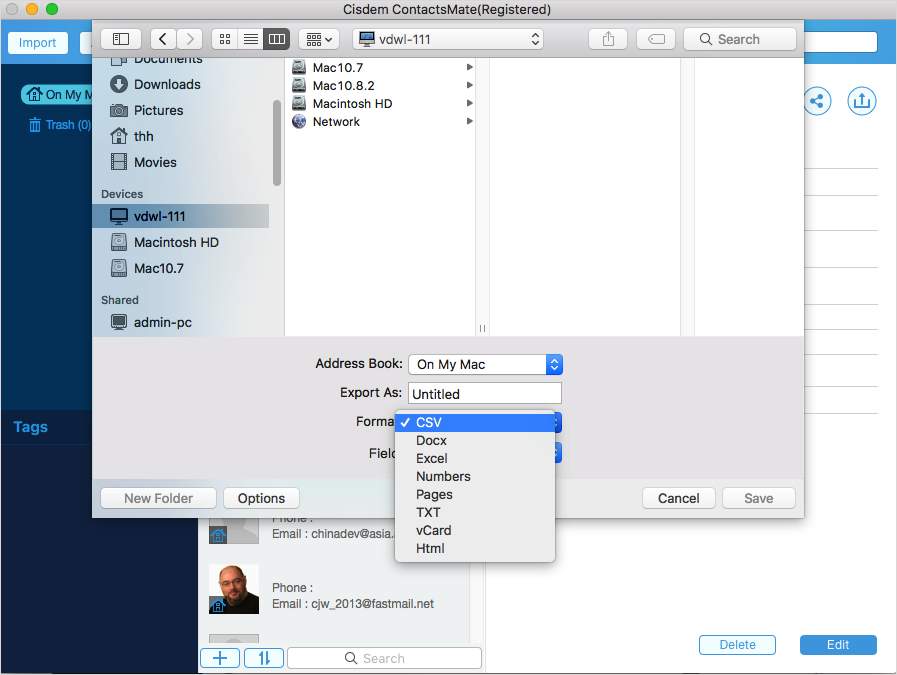Choose Docx from the format menu
The width and height of the screenshot is (897, 675).
(x=475, y=440)
